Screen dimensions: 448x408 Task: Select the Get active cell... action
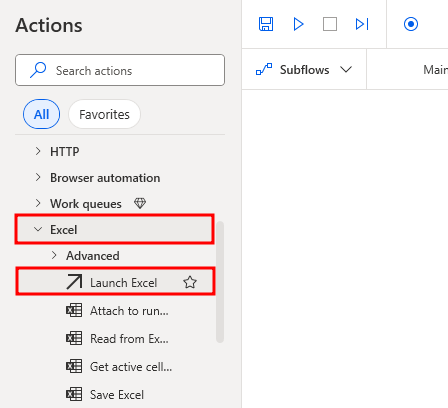pos(115,367)
